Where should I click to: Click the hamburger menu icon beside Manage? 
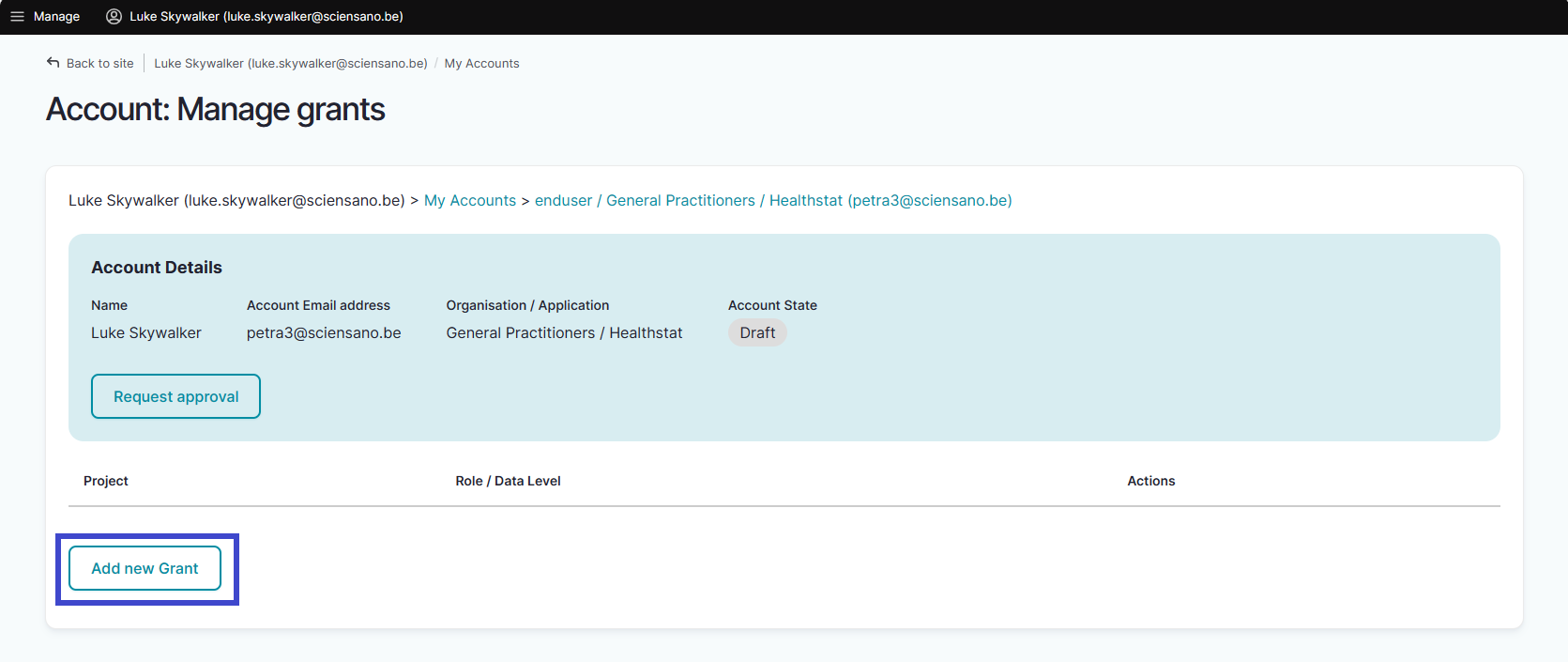(x=17, y=17)
